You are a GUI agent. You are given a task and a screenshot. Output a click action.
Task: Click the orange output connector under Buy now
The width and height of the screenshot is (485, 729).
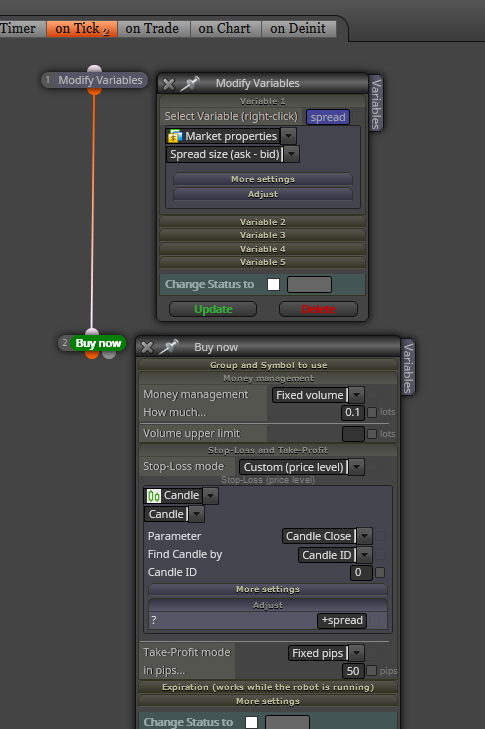tap(92, 354)
